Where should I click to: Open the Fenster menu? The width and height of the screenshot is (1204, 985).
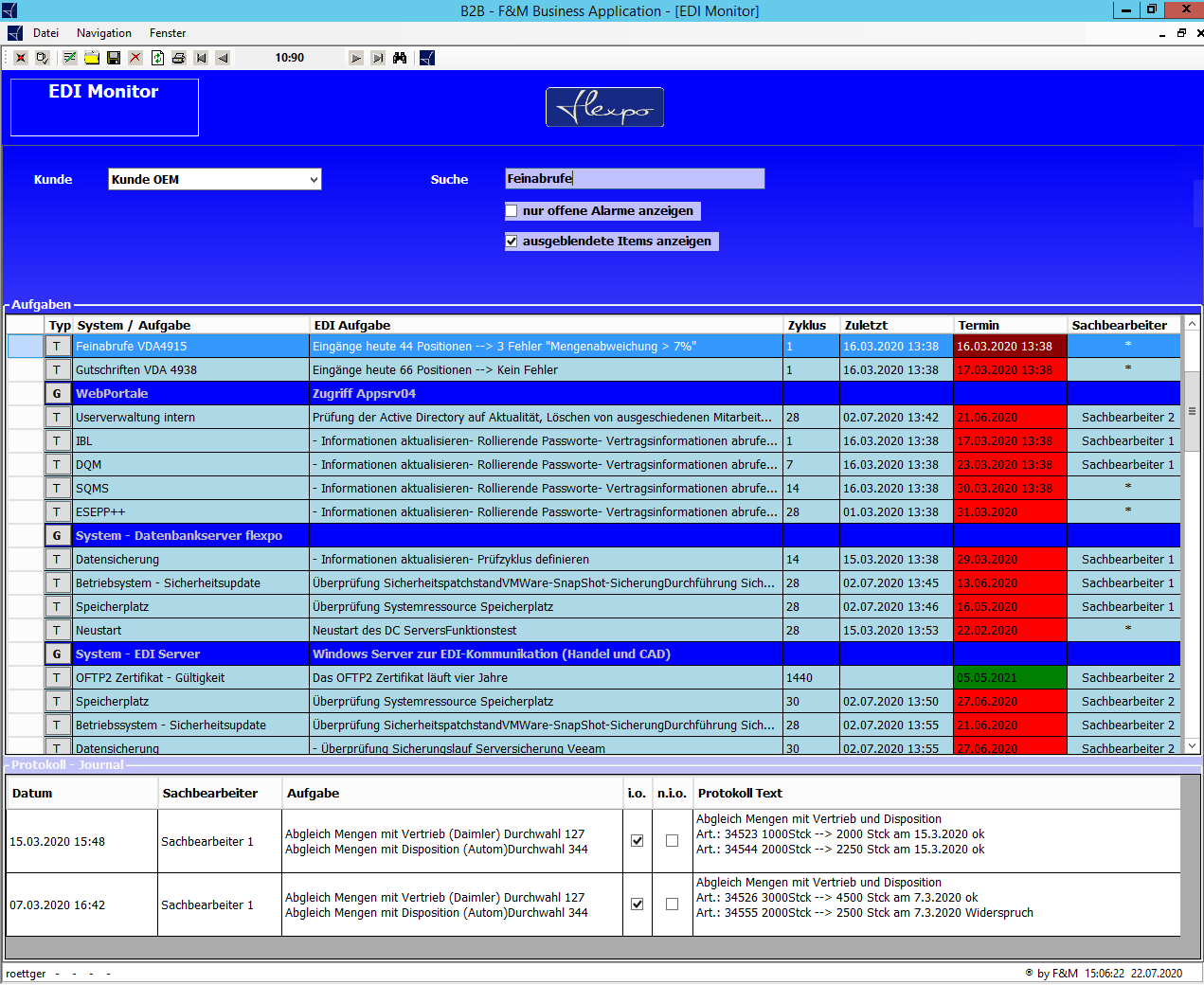pos(168,33)
